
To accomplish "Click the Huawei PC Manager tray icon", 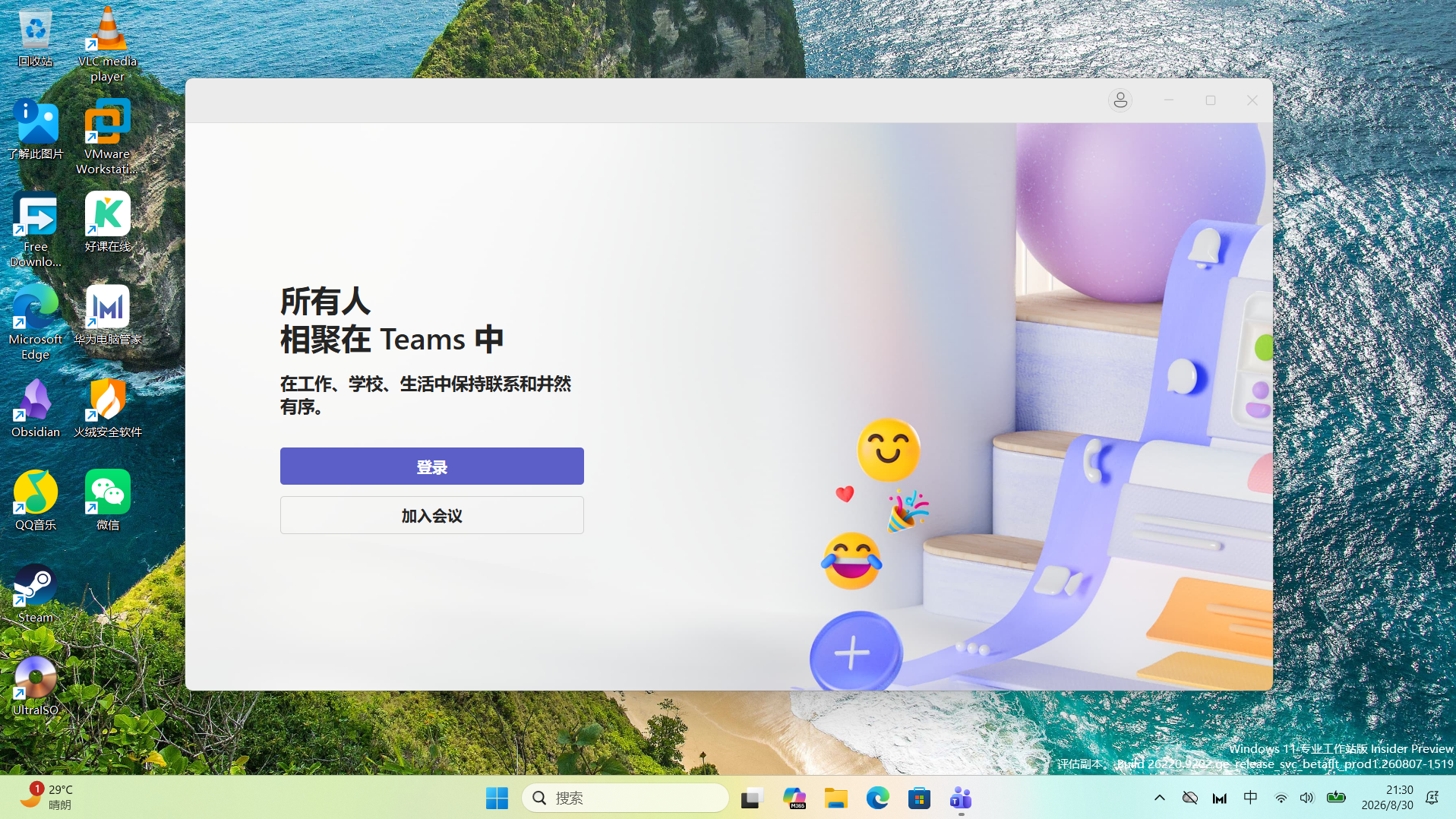I will (x=1220, y=798).
